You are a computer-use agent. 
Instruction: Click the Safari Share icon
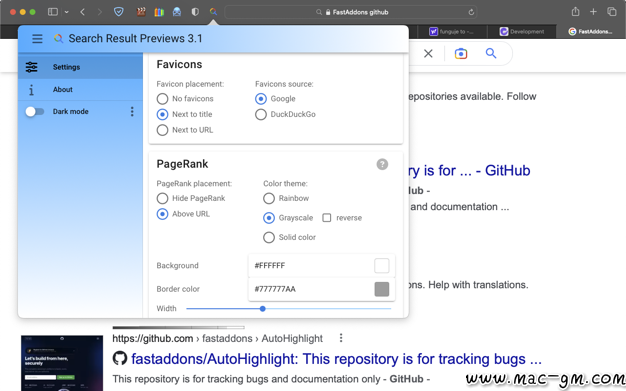point(575,12)
